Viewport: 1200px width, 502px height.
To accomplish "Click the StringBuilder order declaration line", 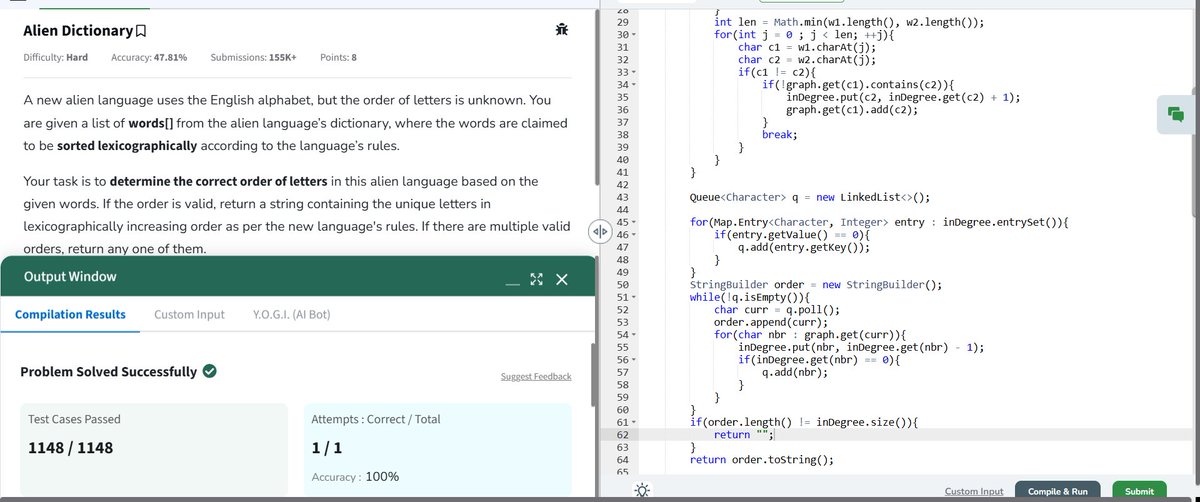I will pyautogui.click(x=816, y=285).
